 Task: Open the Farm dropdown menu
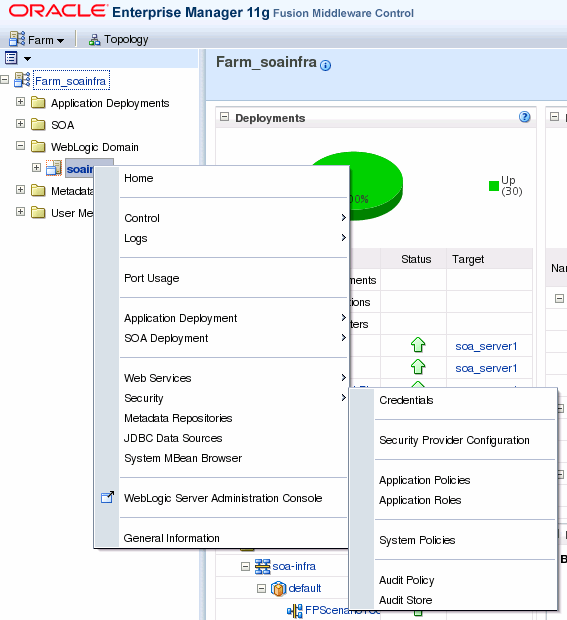click(x=36, y=40)
